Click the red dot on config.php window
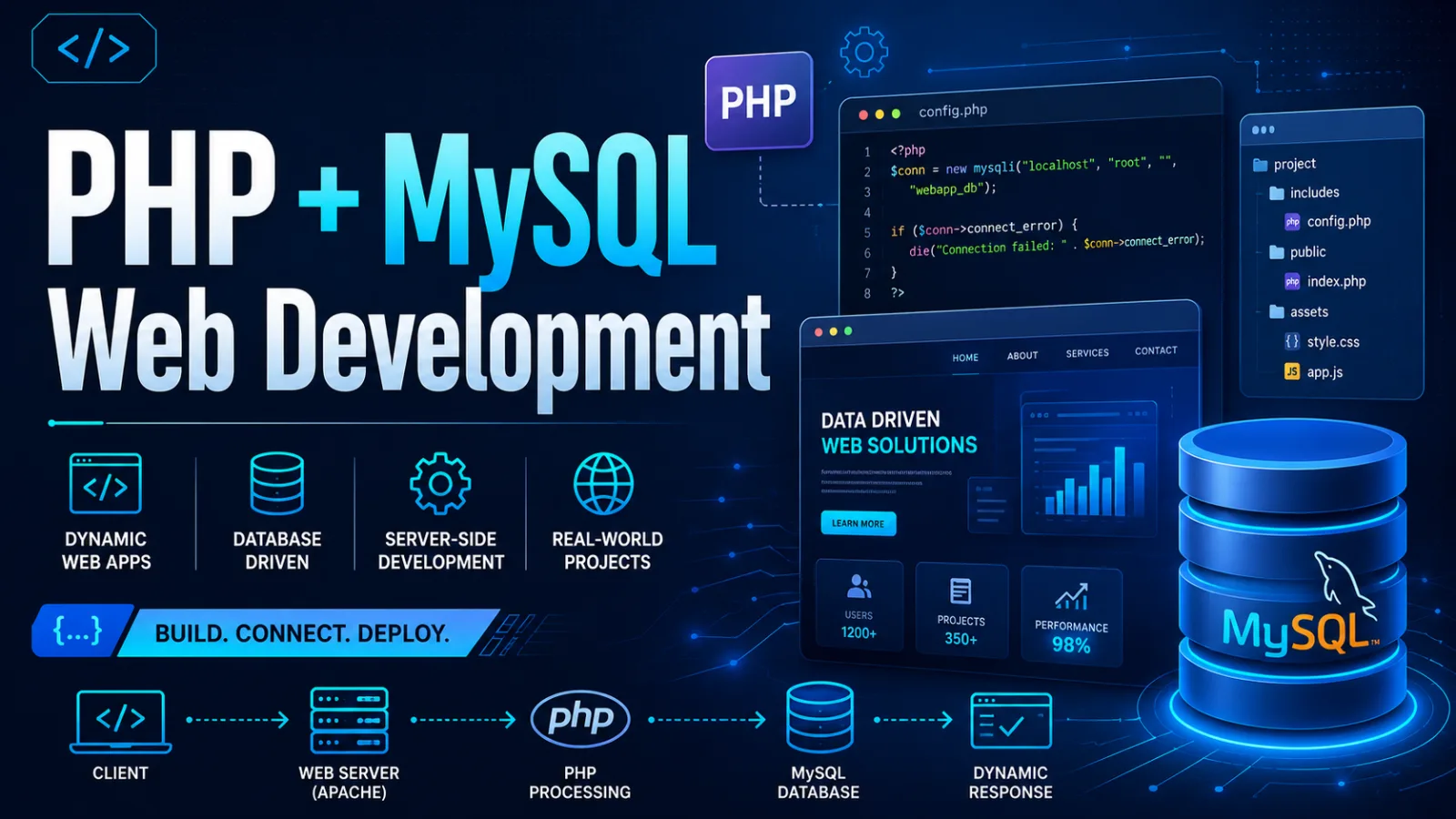This screenshot has height=819, width=1456. tap(863, 115)
